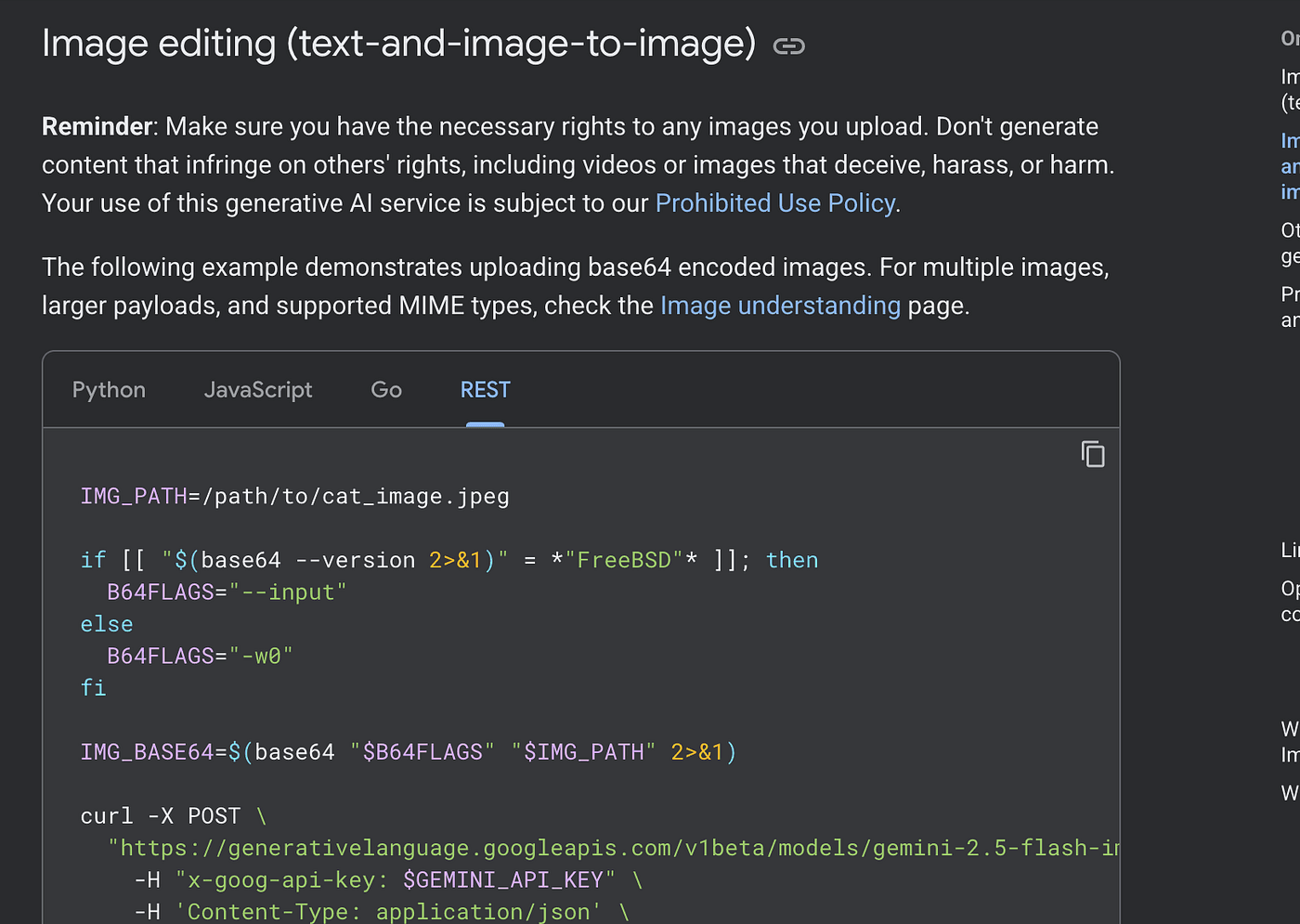Viewport: 1300px width, 924px height.
Task: Click the B64FLAGS "--input" code line
Action: point(227,592)
